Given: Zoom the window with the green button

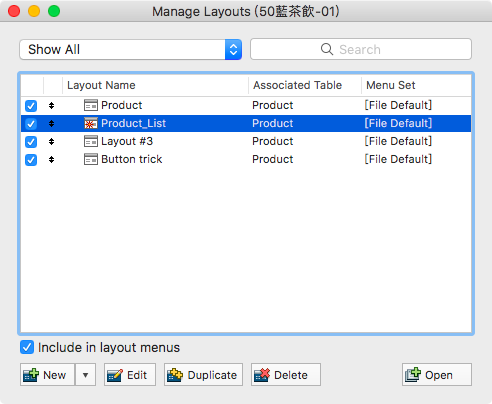Looking at the screenshot, I should 54,11.
